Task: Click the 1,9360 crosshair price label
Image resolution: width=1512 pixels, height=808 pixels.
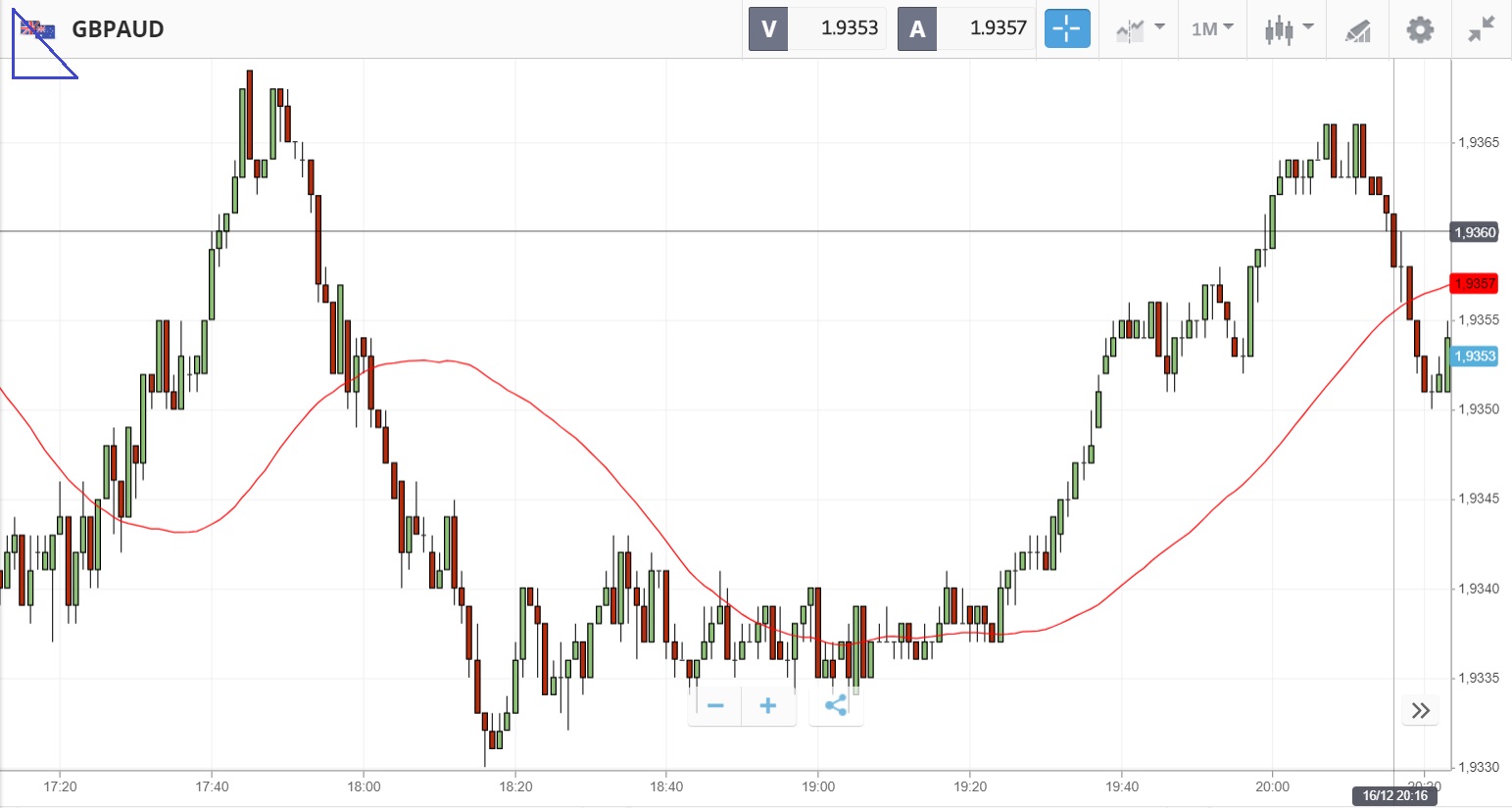Action: (x=1474, y=232)
